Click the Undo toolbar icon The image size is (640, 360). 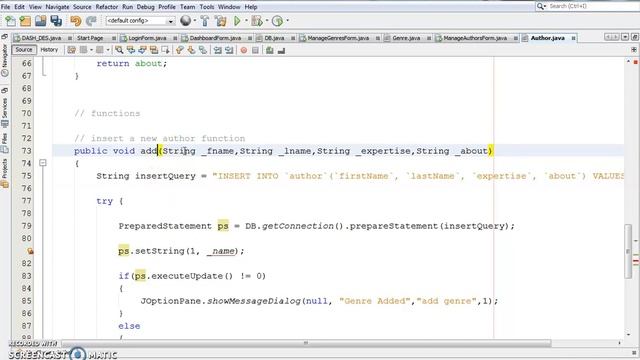coord(76,21)
